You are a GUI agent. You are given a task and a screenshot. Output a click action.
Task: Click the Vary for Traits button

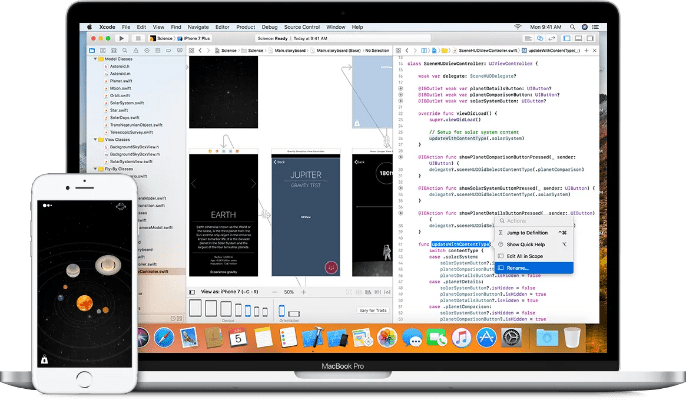click(x=375, y=311)
